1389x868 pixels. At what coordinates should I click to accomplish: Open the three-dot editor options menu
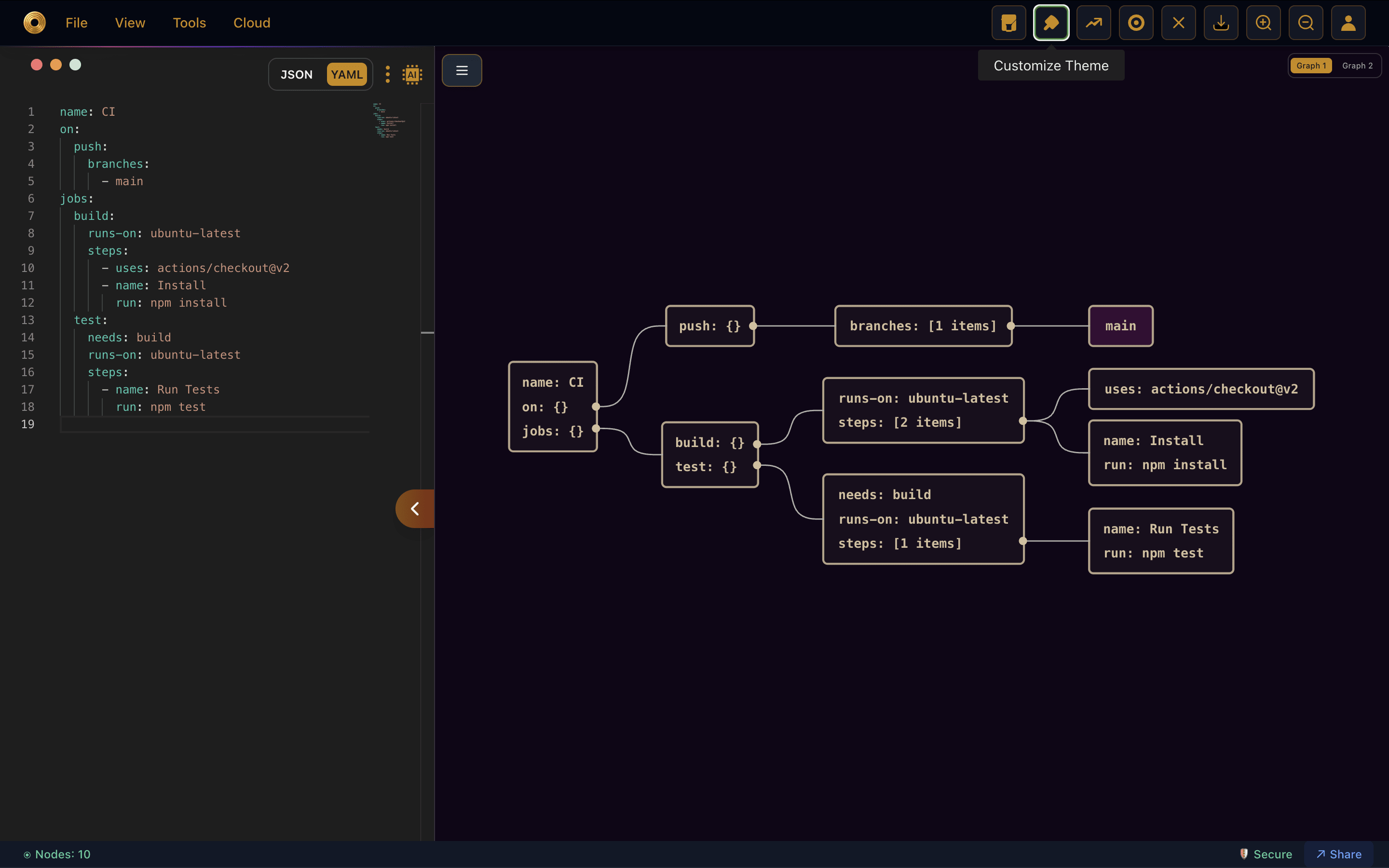point(388,75)
